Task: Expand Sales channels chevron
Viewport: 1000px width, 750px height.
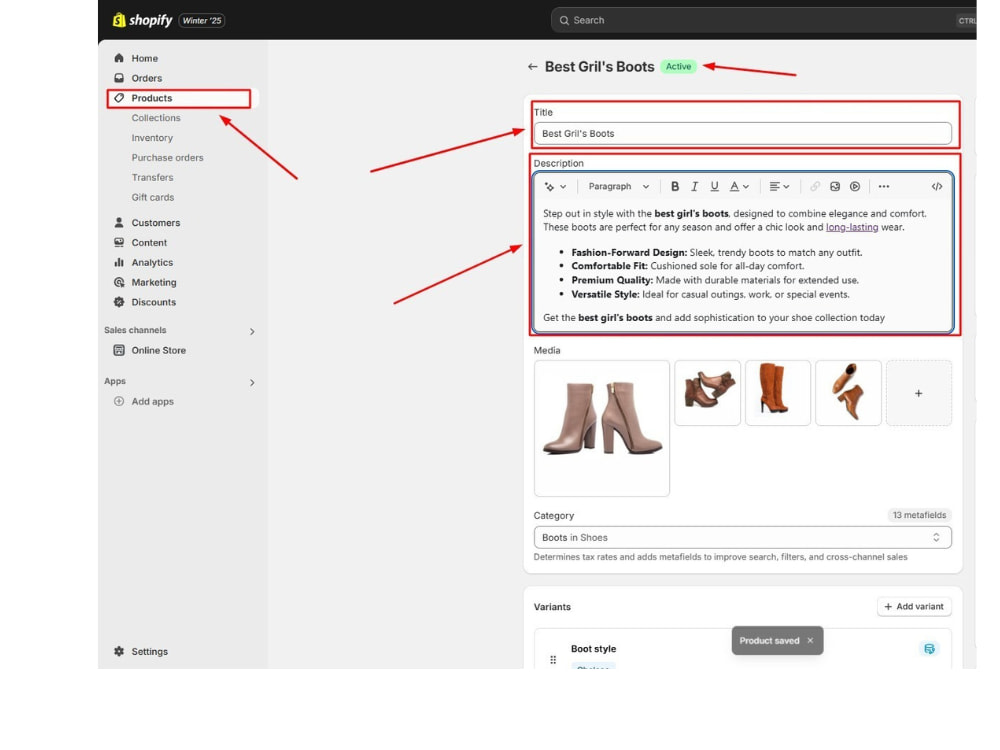Action: [252, 332]
